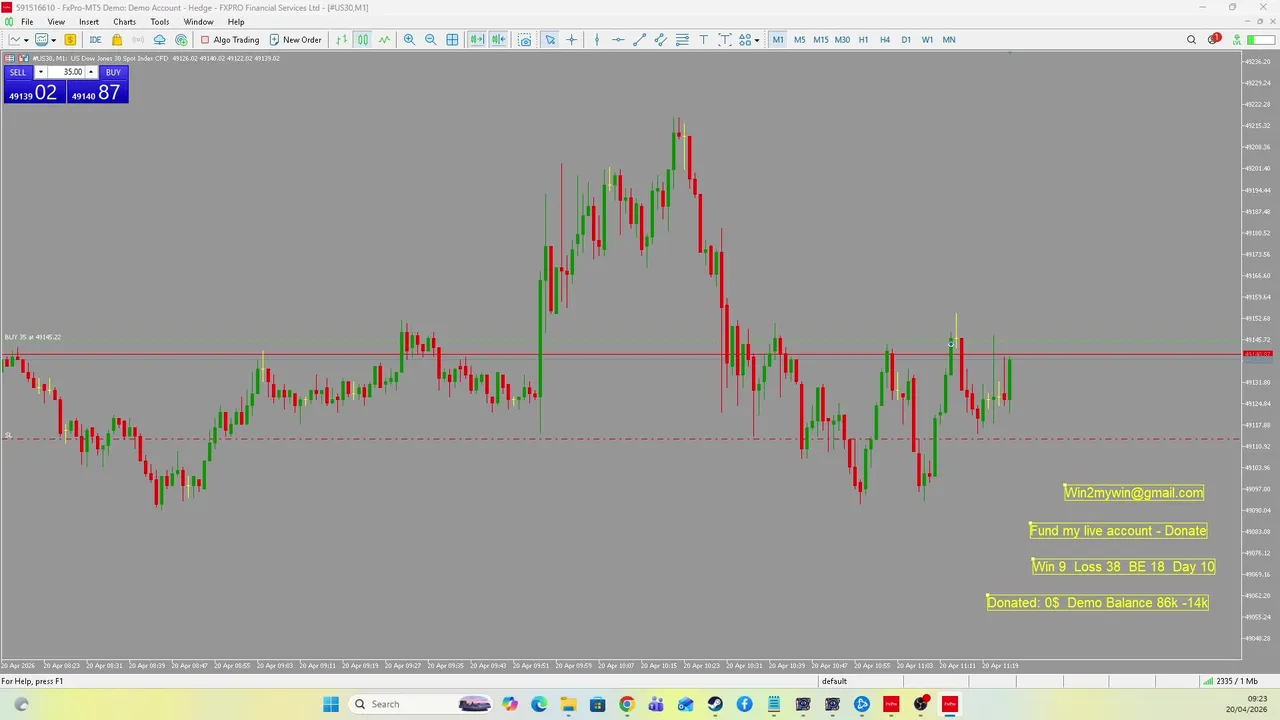Insert a text label object
Viewport: 1280px width, 720px height.
coord(725,40)
